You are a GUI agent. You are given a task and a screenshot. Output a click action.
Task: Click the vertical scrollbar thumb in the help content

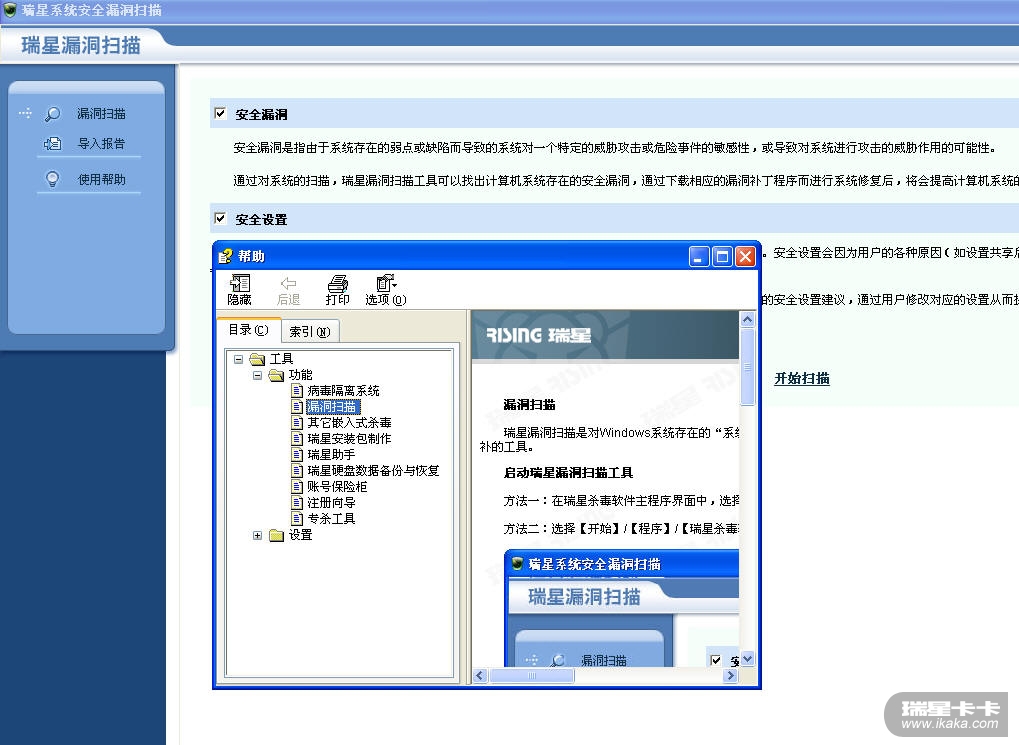tap(747, 366)
